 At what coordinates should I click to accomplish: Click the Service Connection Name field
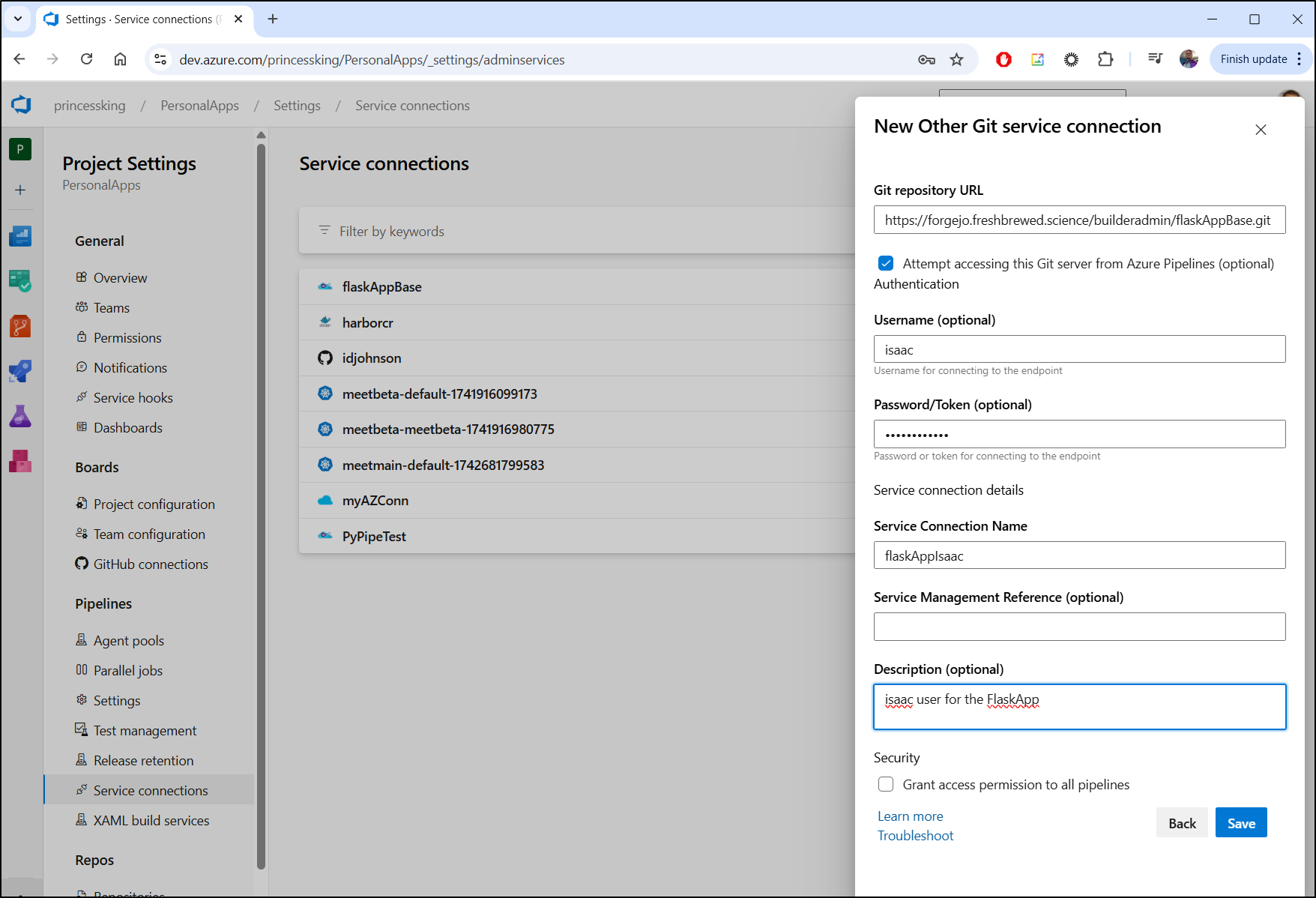pos(1079,555)
